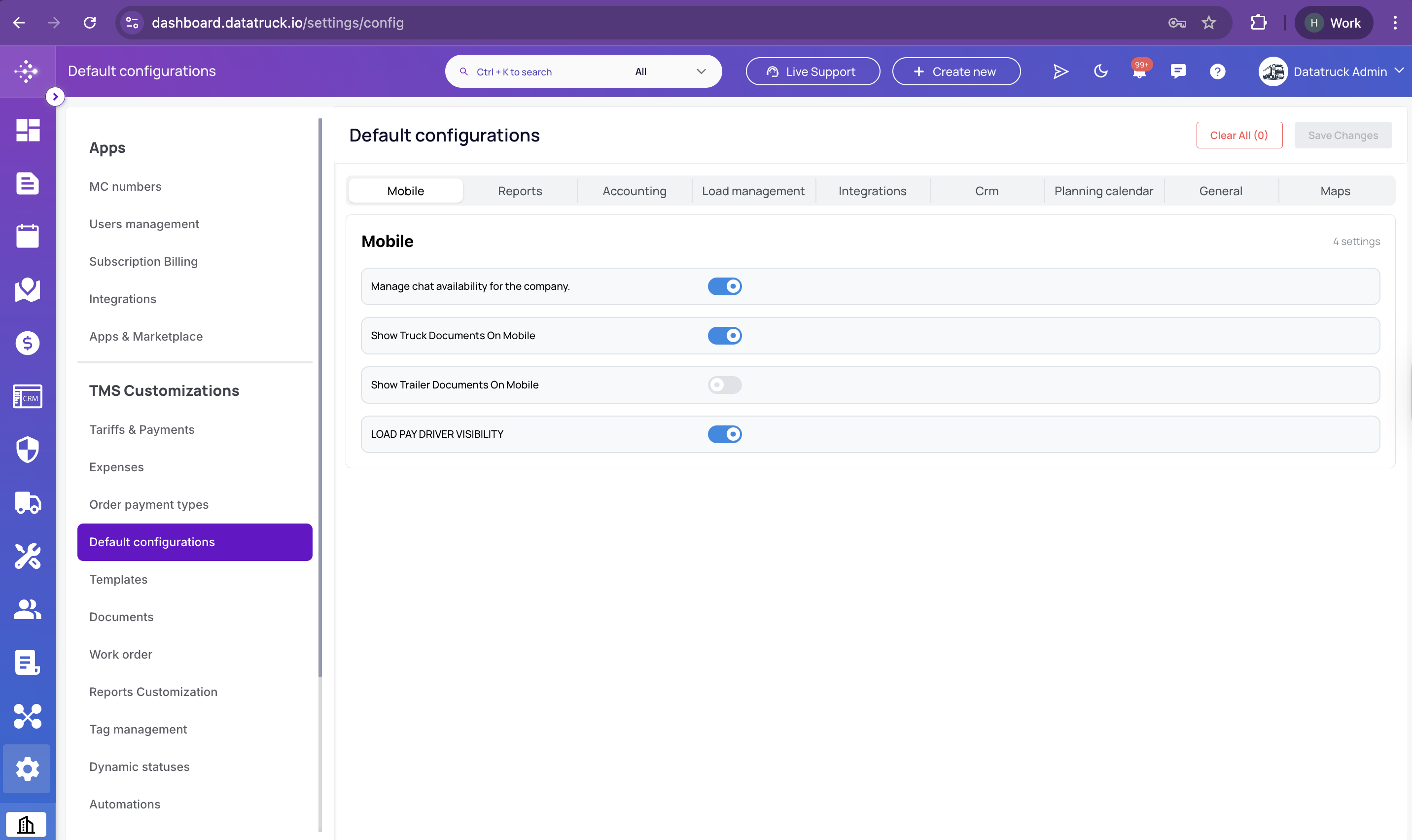Click the Clear All (0) button
This screenshot has height=840, width=1412.
[x=1239, y=135]
